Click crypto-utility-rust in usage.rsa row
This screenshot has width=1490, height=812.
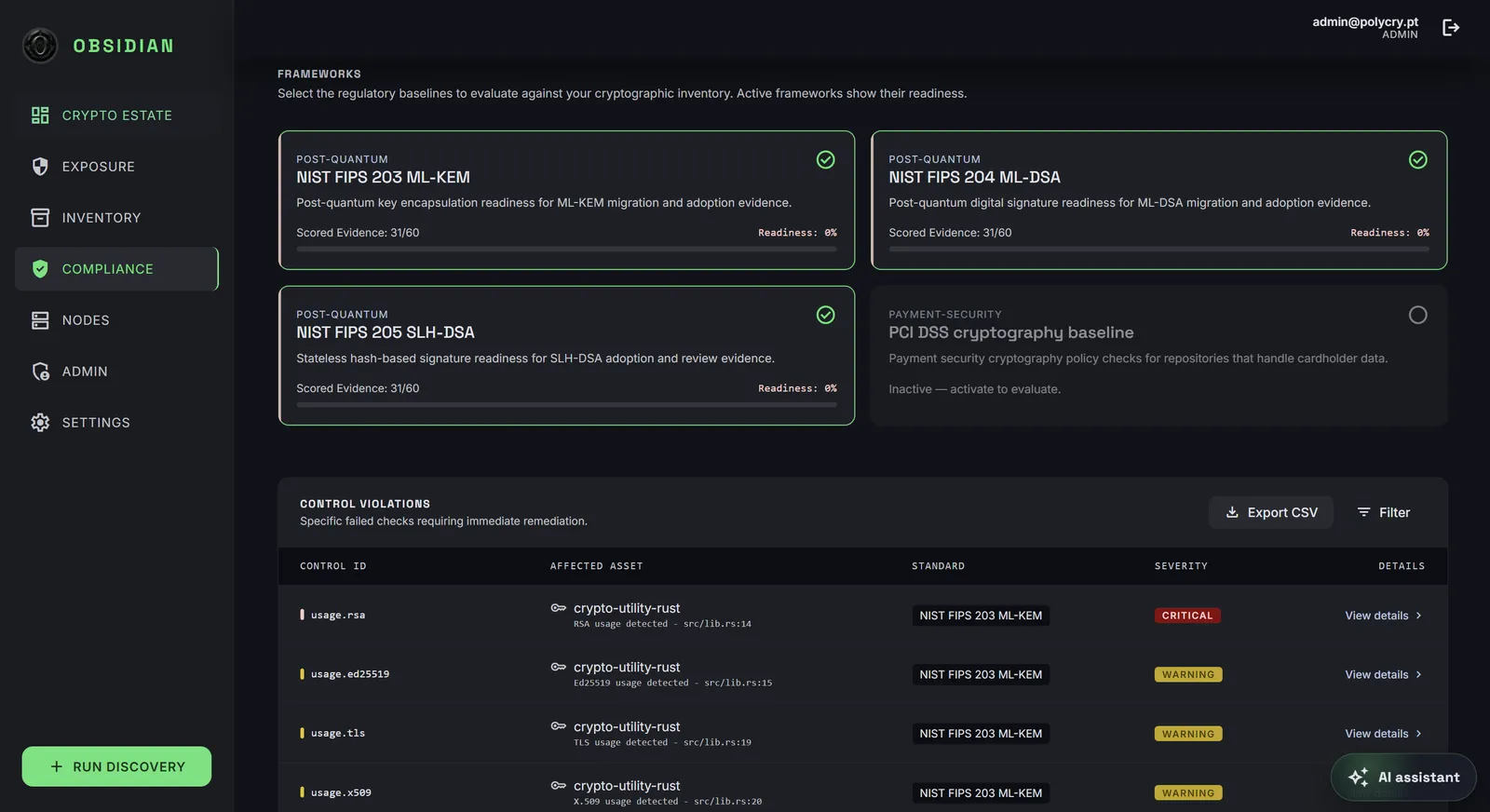tap(627, 608)
